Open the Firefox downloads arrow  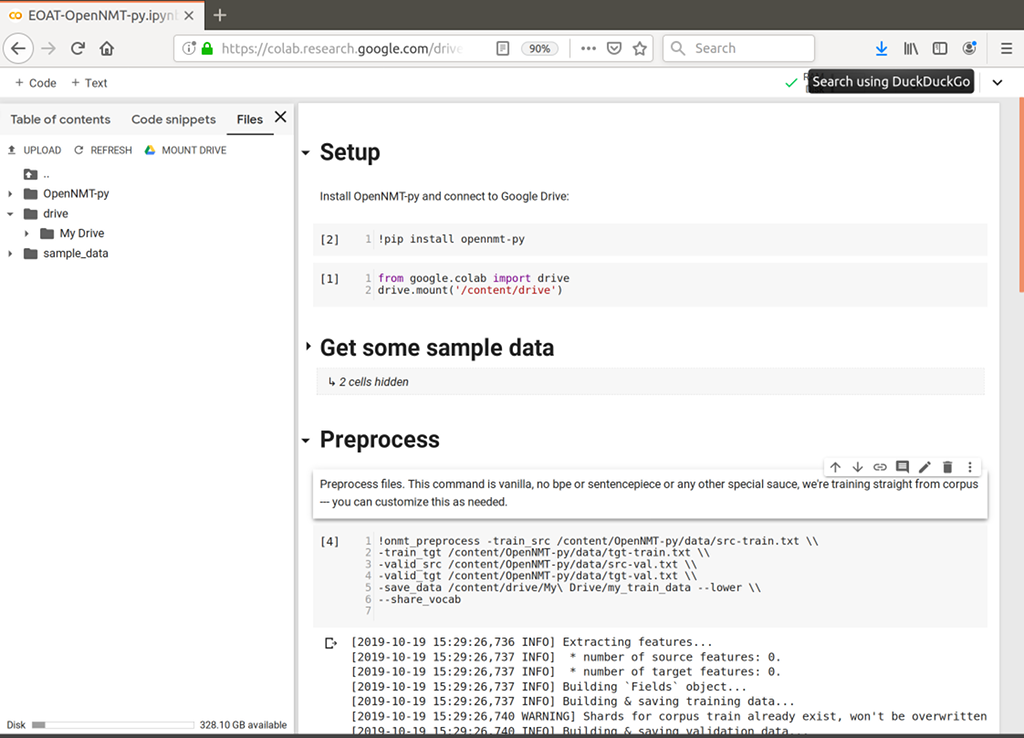tap(882, 48)
